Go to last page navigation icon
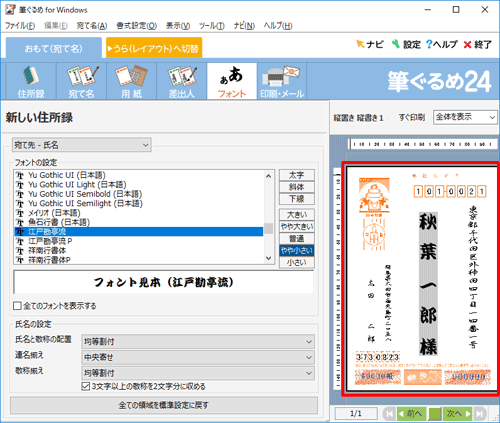This screenshot has width=500, height=423. 480,414
